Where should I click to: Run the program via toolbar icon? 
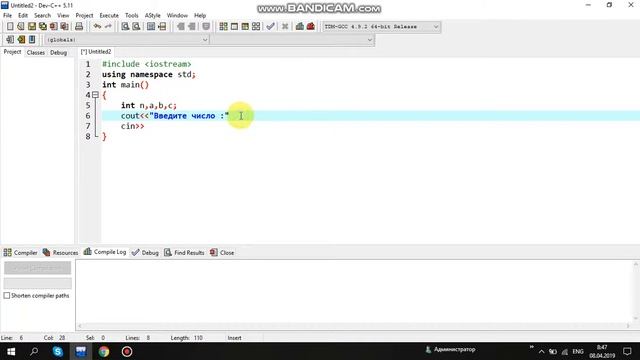234,27
